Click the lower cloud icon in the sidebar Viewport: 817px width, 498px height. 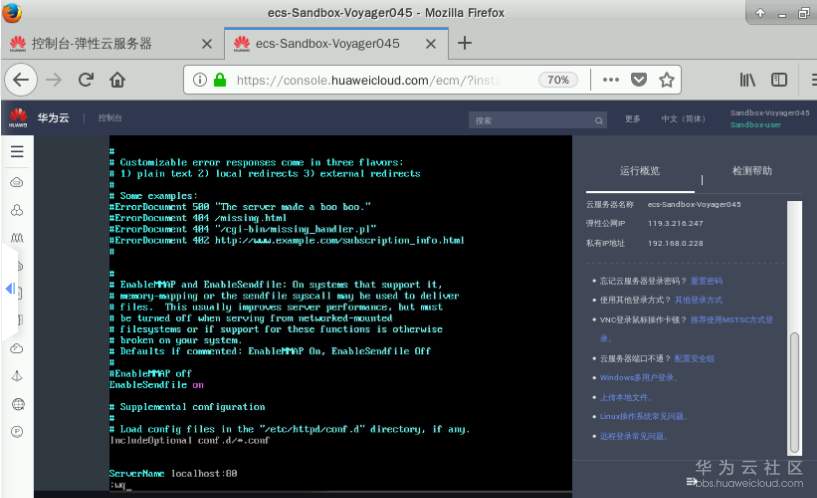[x=17, y=348]
